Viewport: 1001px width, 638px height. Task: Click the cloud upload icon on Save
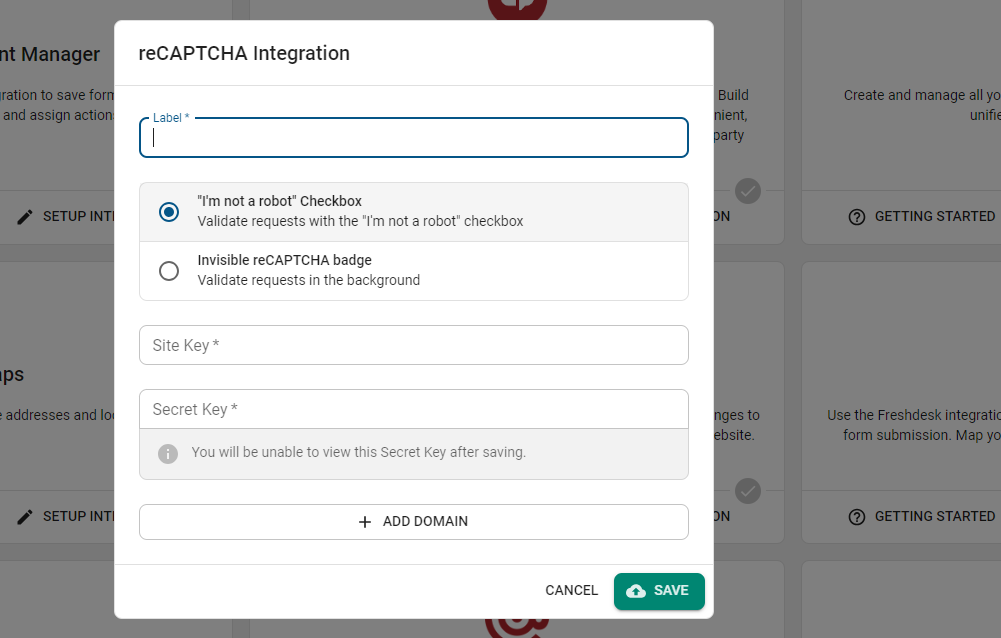(635, 591)
